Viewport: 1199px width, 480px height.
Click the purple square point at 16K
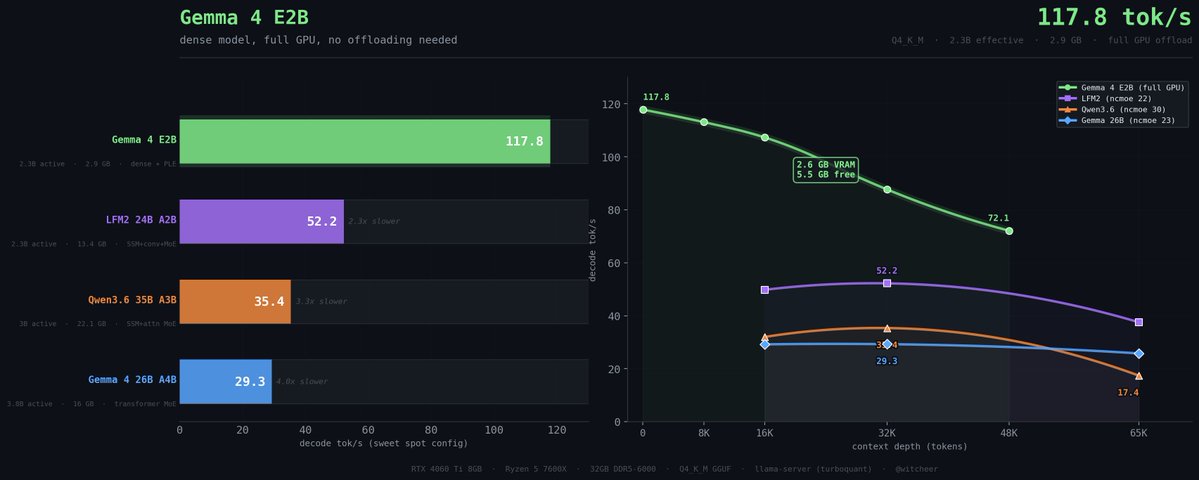pyautogui.click(x=765, y=290)
